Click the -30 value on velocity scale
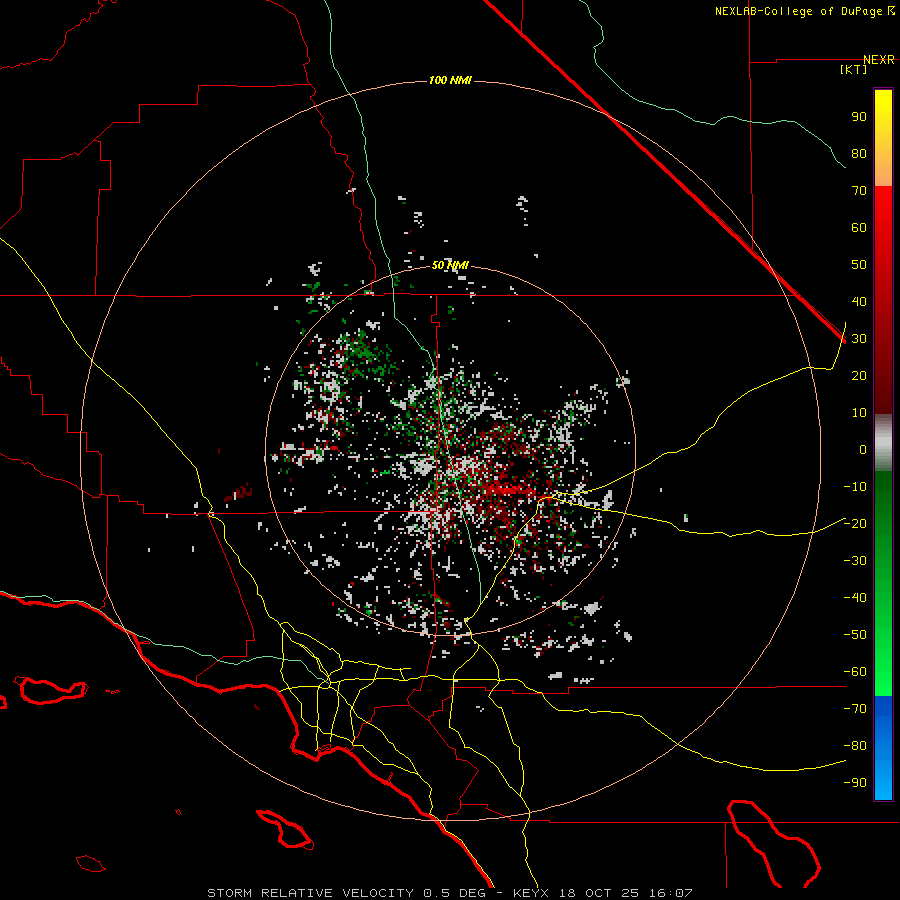Screen dimensions: 900x900 [855, 561]
